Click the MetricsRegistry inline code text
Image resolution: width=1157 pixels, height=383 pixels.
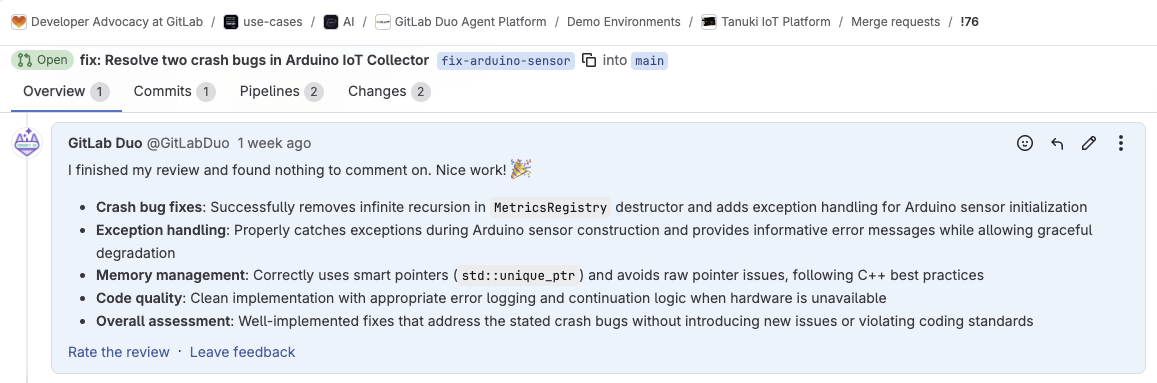[x=550, y=207]
